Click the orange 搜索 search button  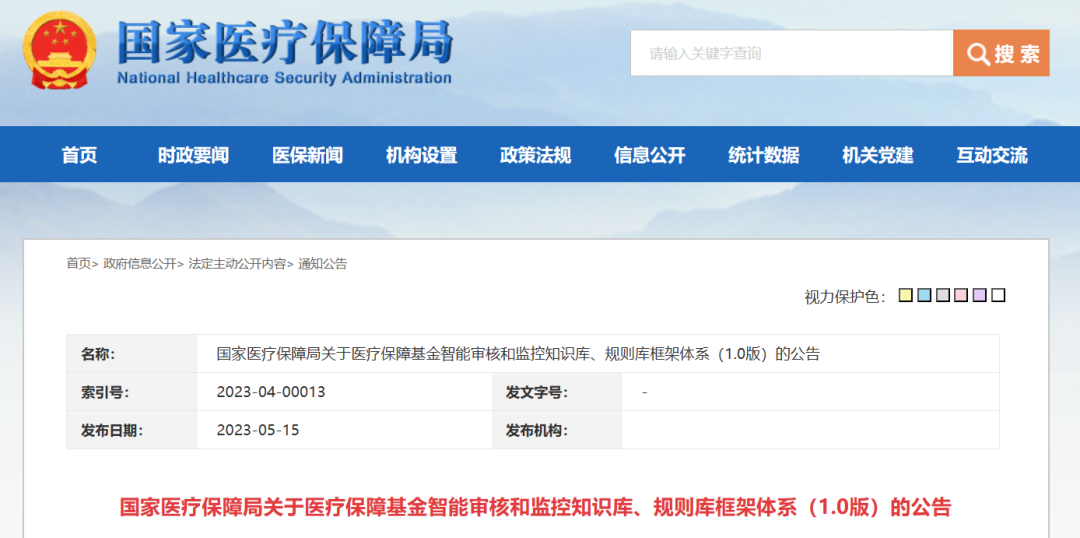(x=1001, y=53)
